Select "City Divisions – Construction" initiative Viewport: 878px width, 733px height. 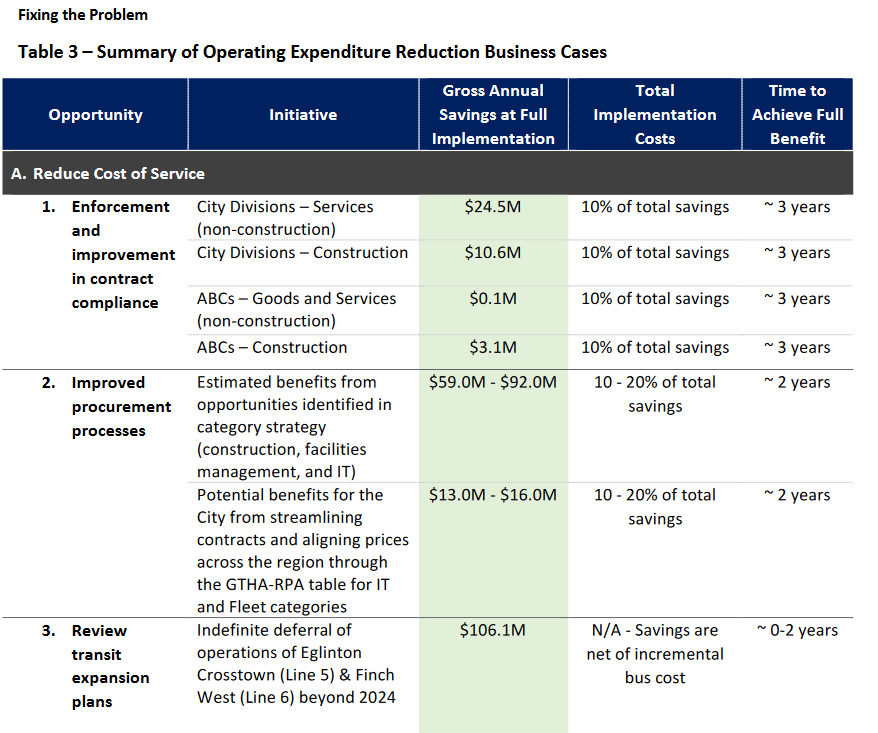[x=302, y=253]
